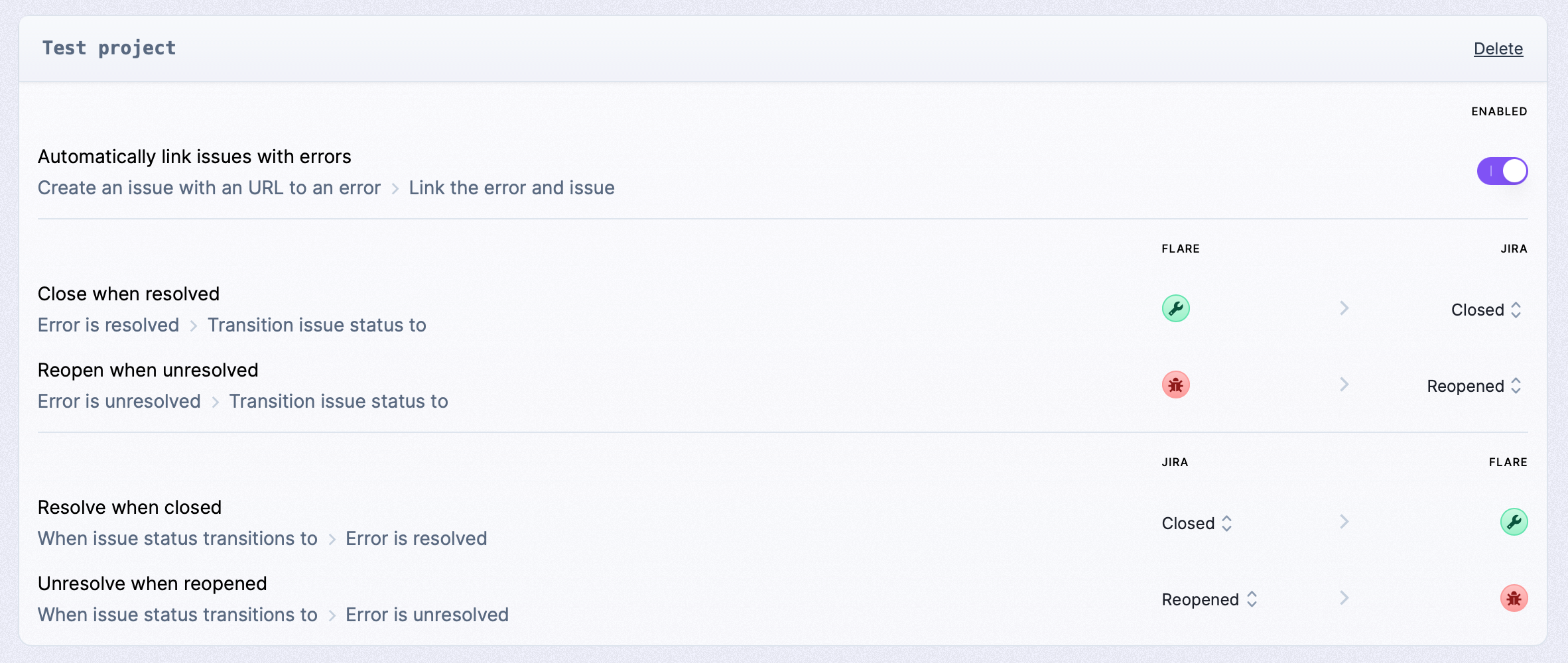Delete the Test project

pos(1498,48)
